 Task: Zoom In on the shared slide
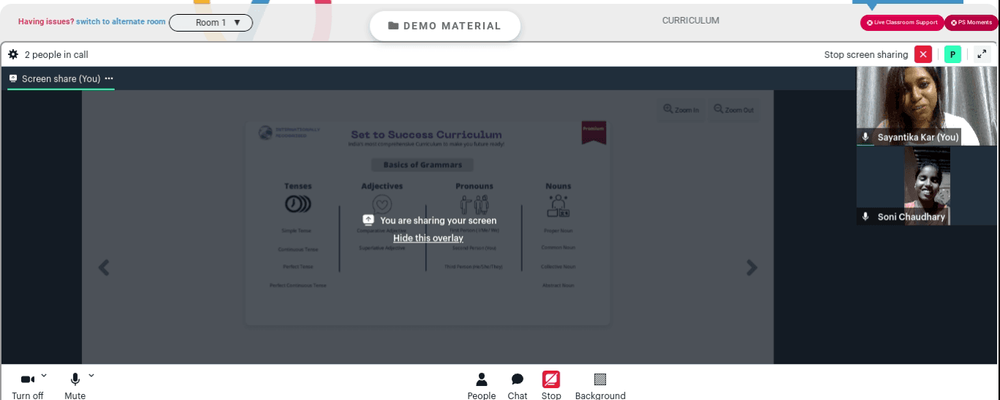681,110
